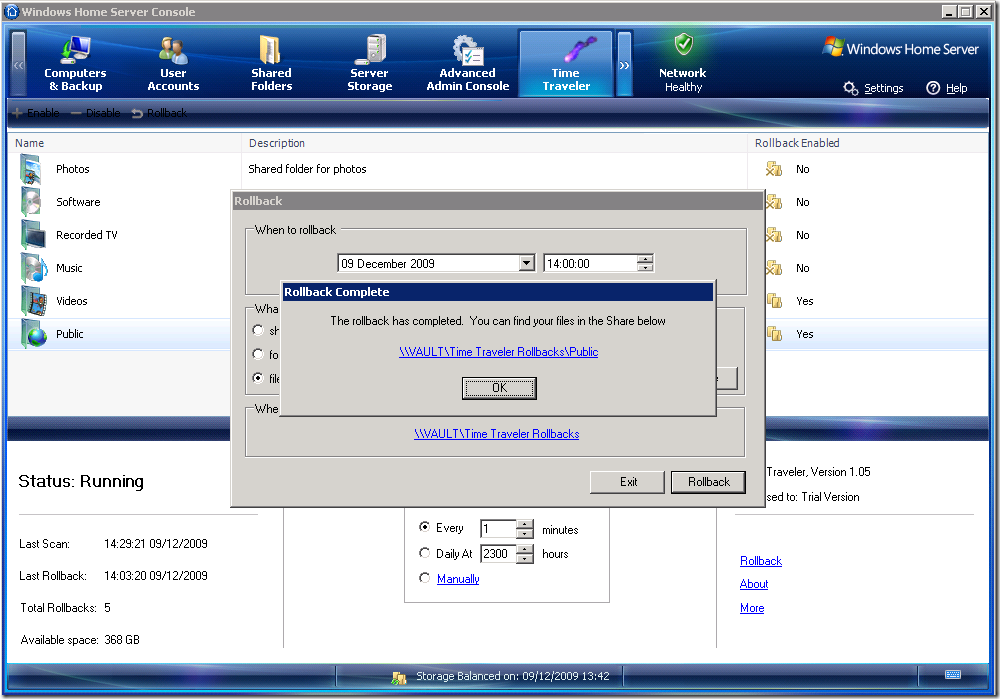Screen dimensions: 1000x699
Task: Show more tabs with the » arrow
Action: point(624,64)
